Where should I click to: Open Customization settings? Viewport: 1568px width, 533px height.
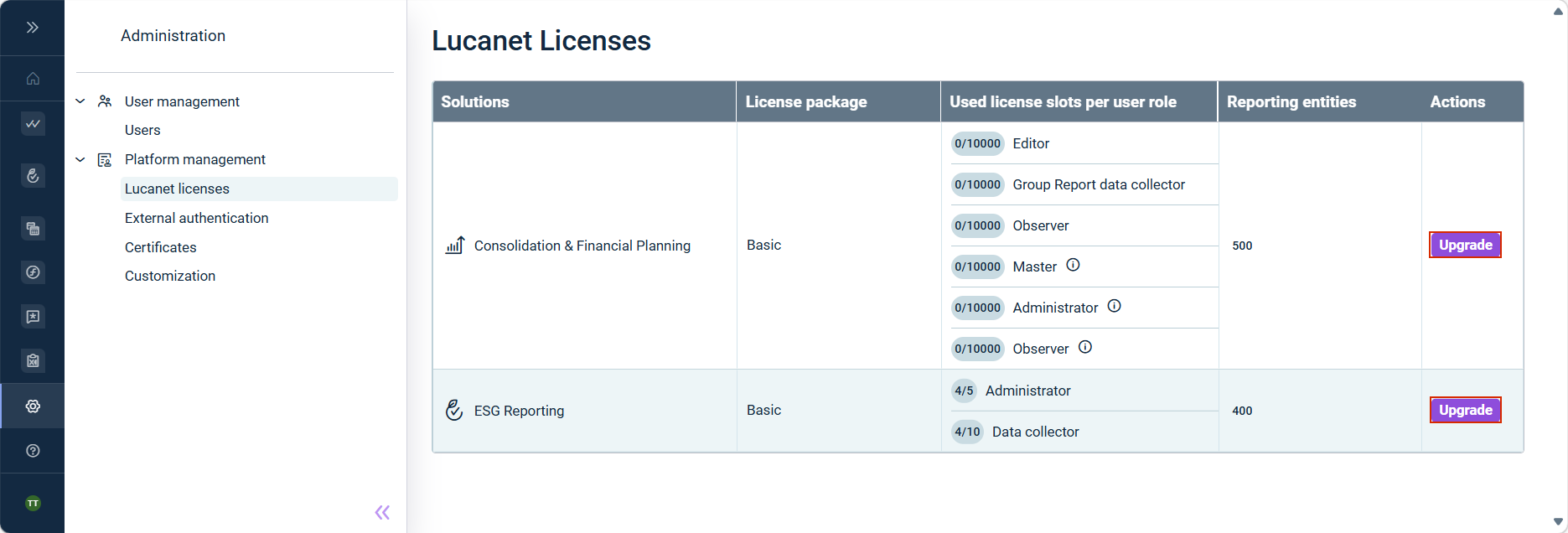point(170,276)
